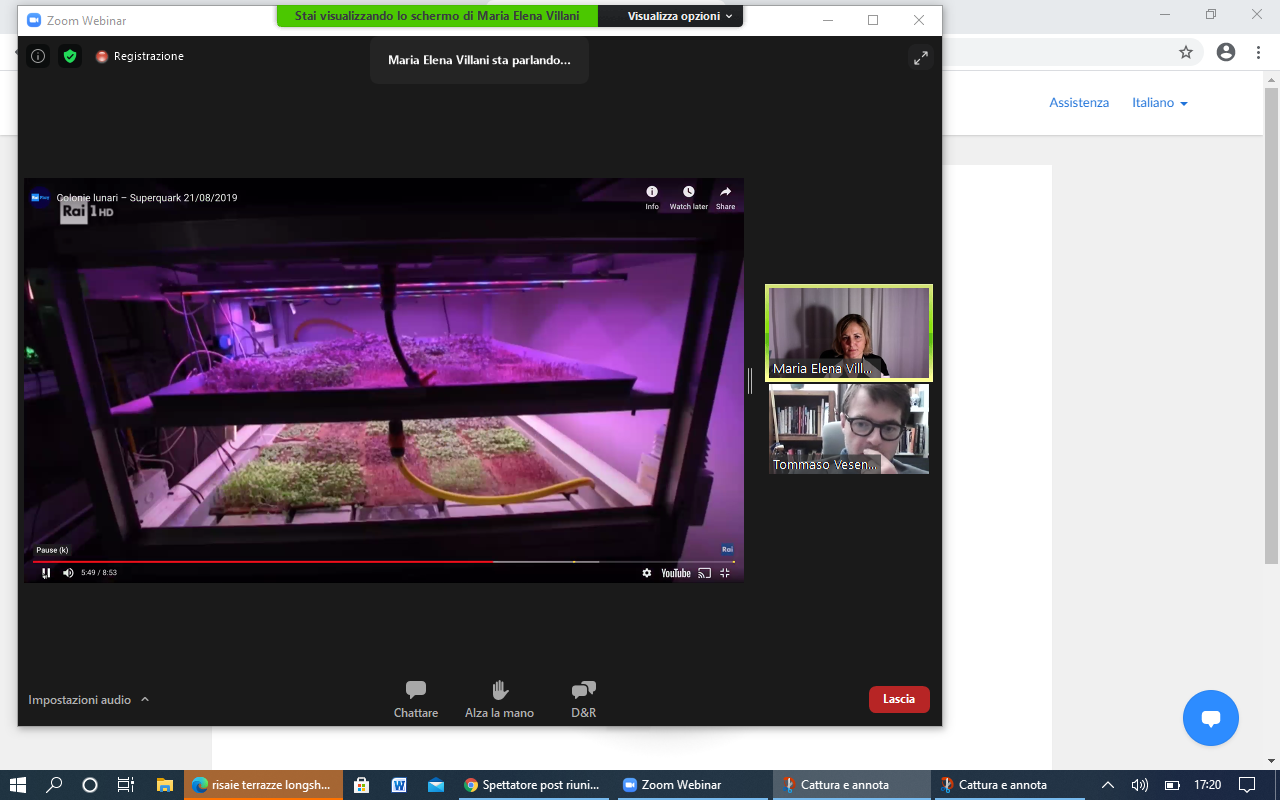The width and height of the screenshot is (1280, 800).
Task: Open the Windows Start menu
Action: point(18,785)
